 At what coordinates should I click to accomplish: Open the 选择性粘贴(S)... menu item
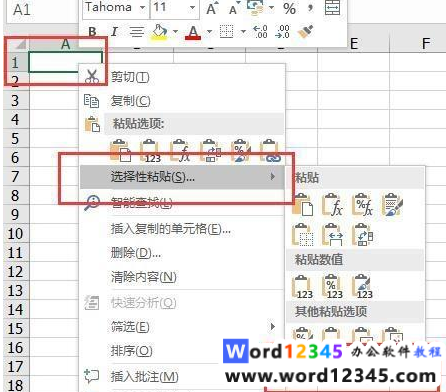coord(182,177)
